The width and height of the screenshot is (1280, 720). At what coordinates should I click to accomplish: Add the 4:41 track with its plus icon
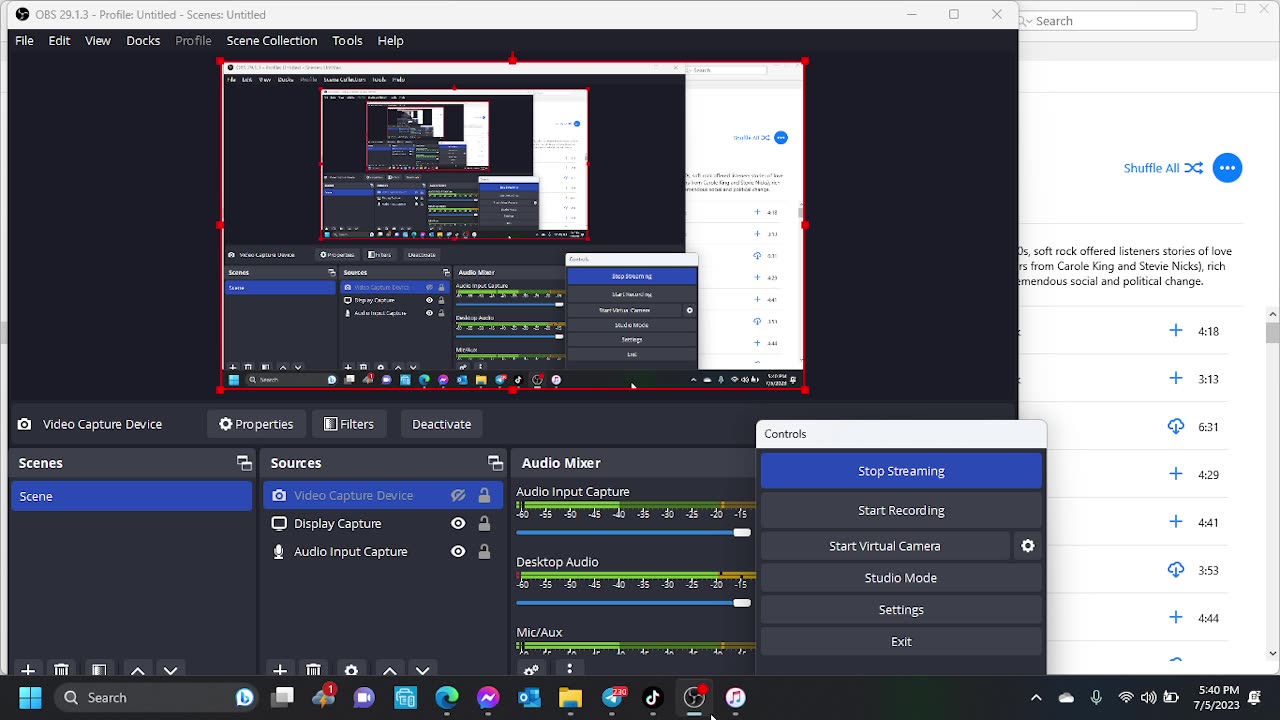1176,522
